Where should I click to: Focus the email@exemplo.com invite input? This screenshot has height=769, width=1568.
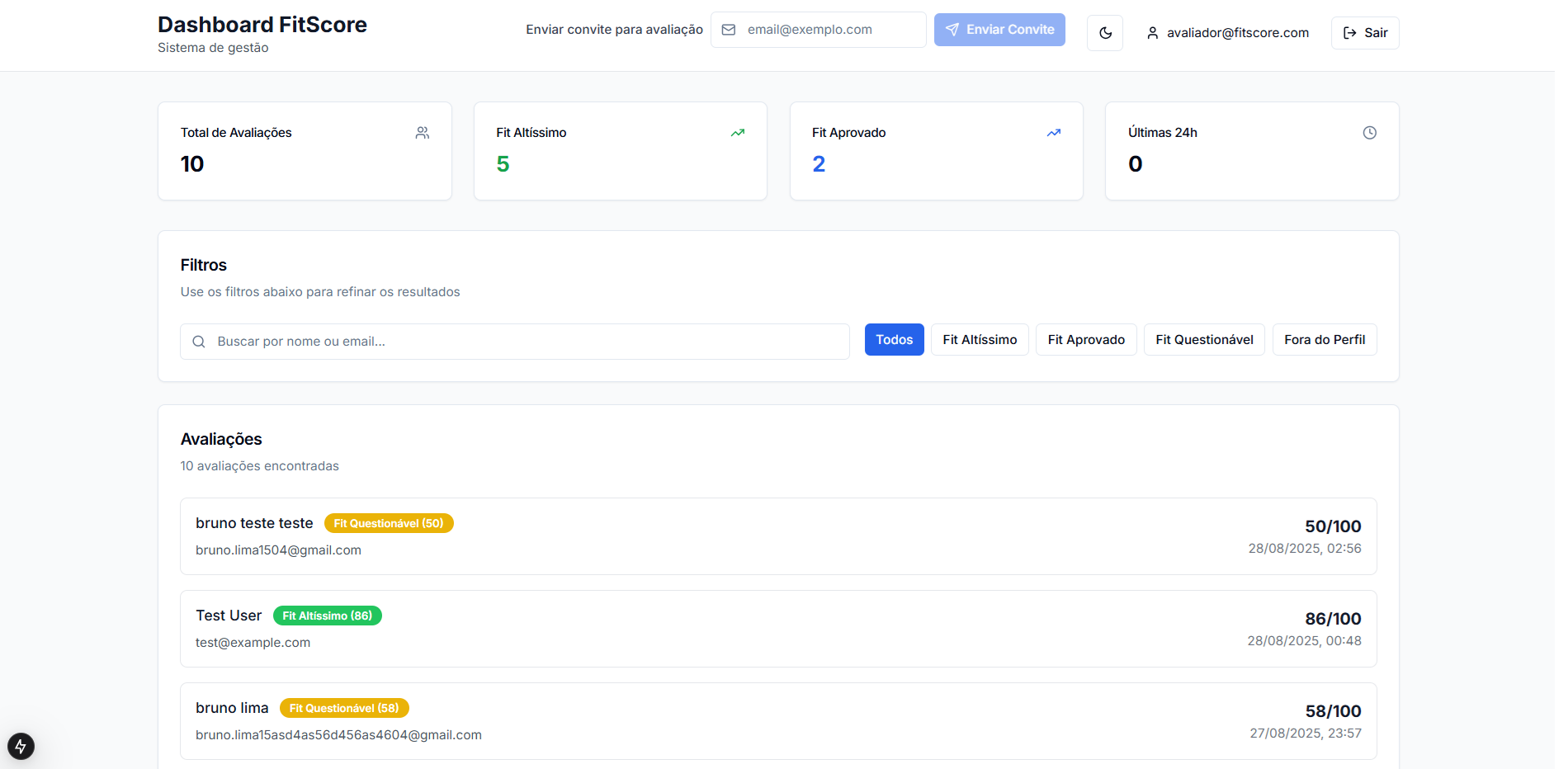pyautogui.click(x=829, y=30)
